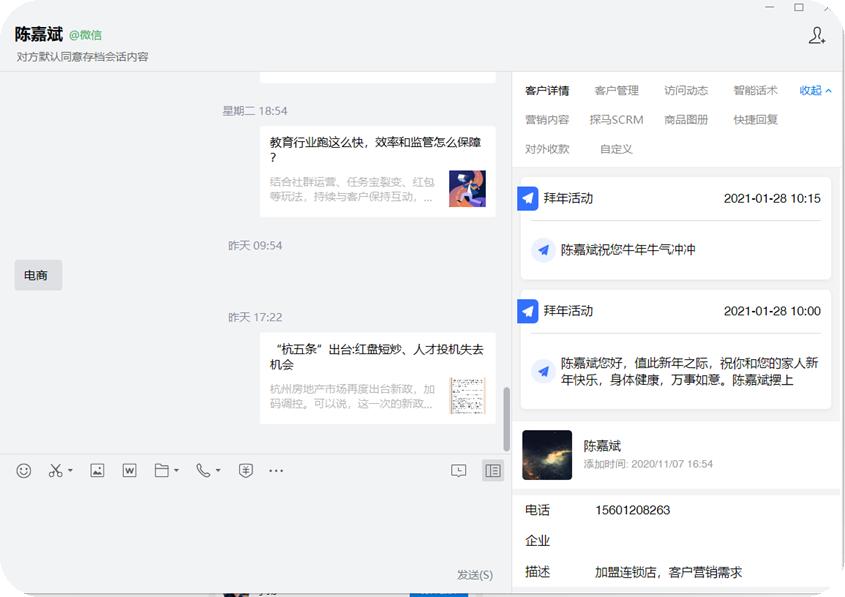Viewport: 845px width, 597px height.
Task: Click 陈嘉斌 contact name in header
Action: [x=39, y=34]
